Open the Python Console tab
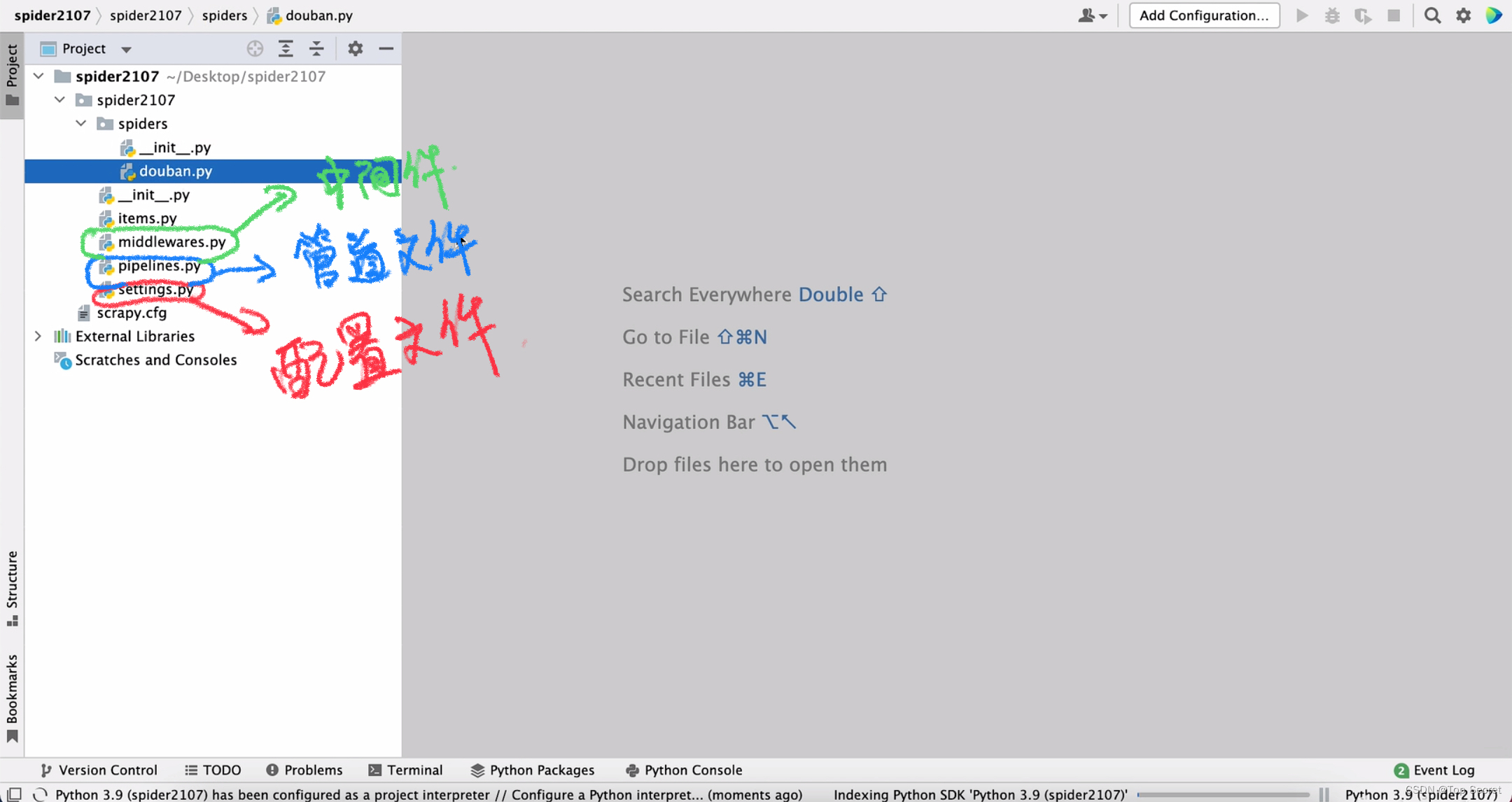Screen dimensions: 1512x802 [684, 770]
